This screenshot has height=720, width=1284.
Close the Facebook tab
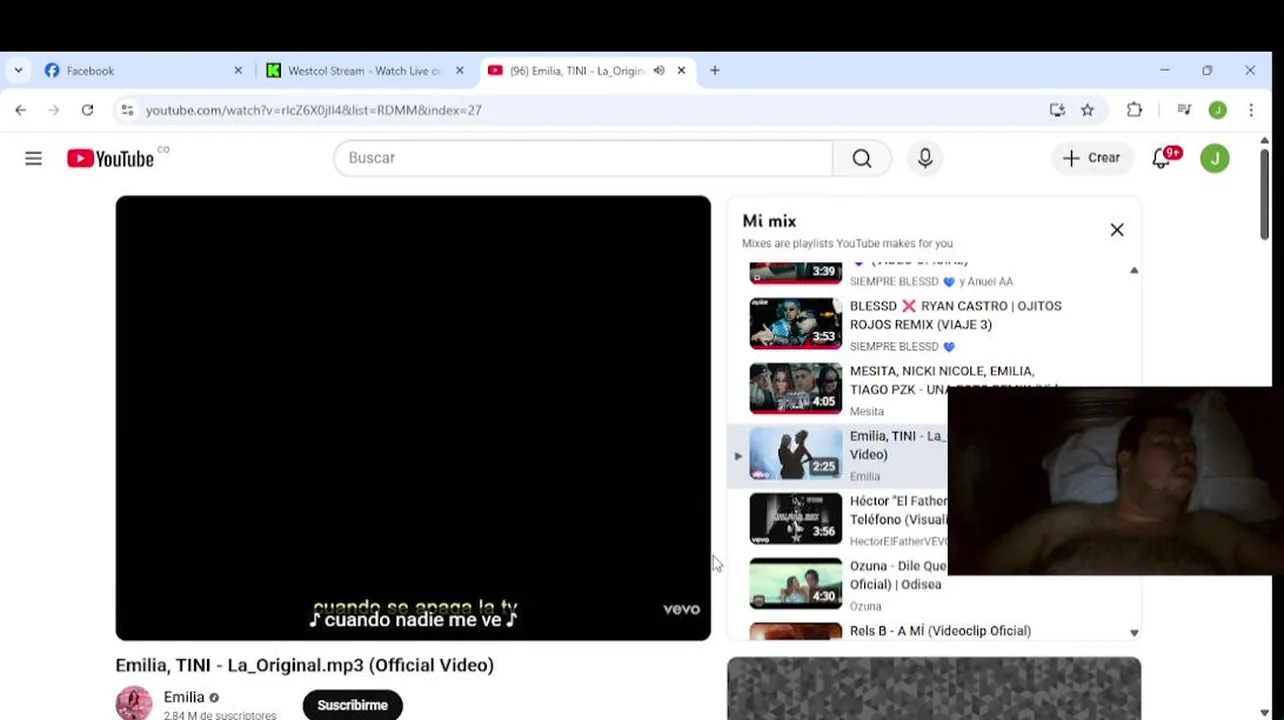[x=238, y=71]
